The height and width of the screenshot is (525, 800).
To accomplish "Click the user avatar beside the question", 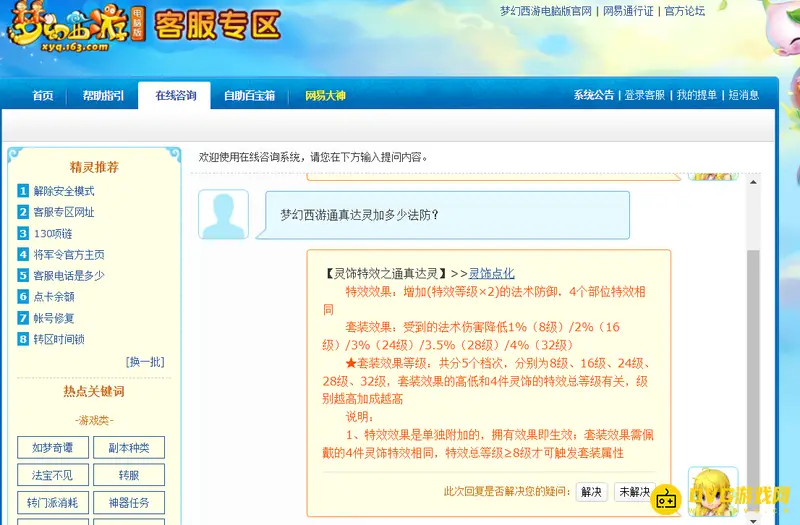I will [223, 214].
